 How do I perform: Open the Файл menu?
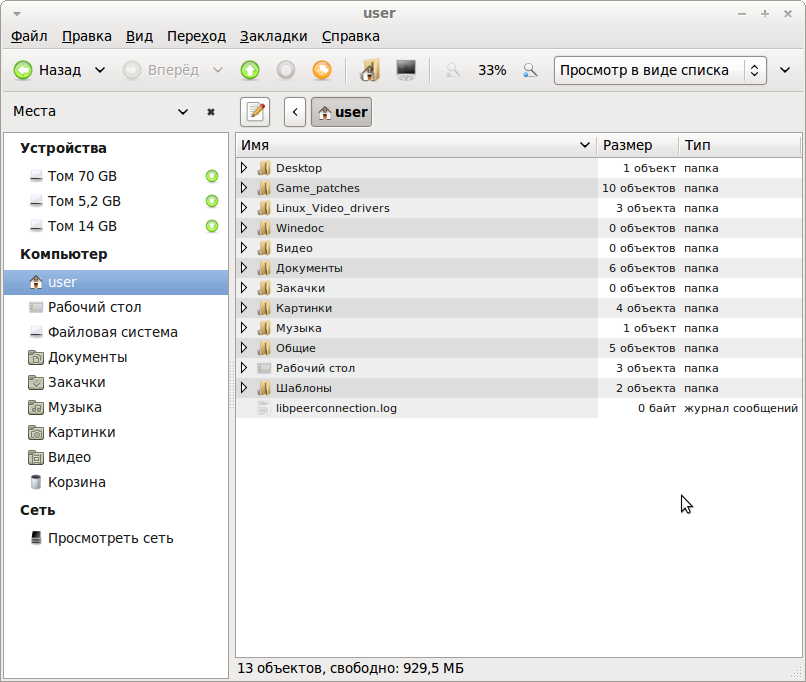tap(29, 36)
